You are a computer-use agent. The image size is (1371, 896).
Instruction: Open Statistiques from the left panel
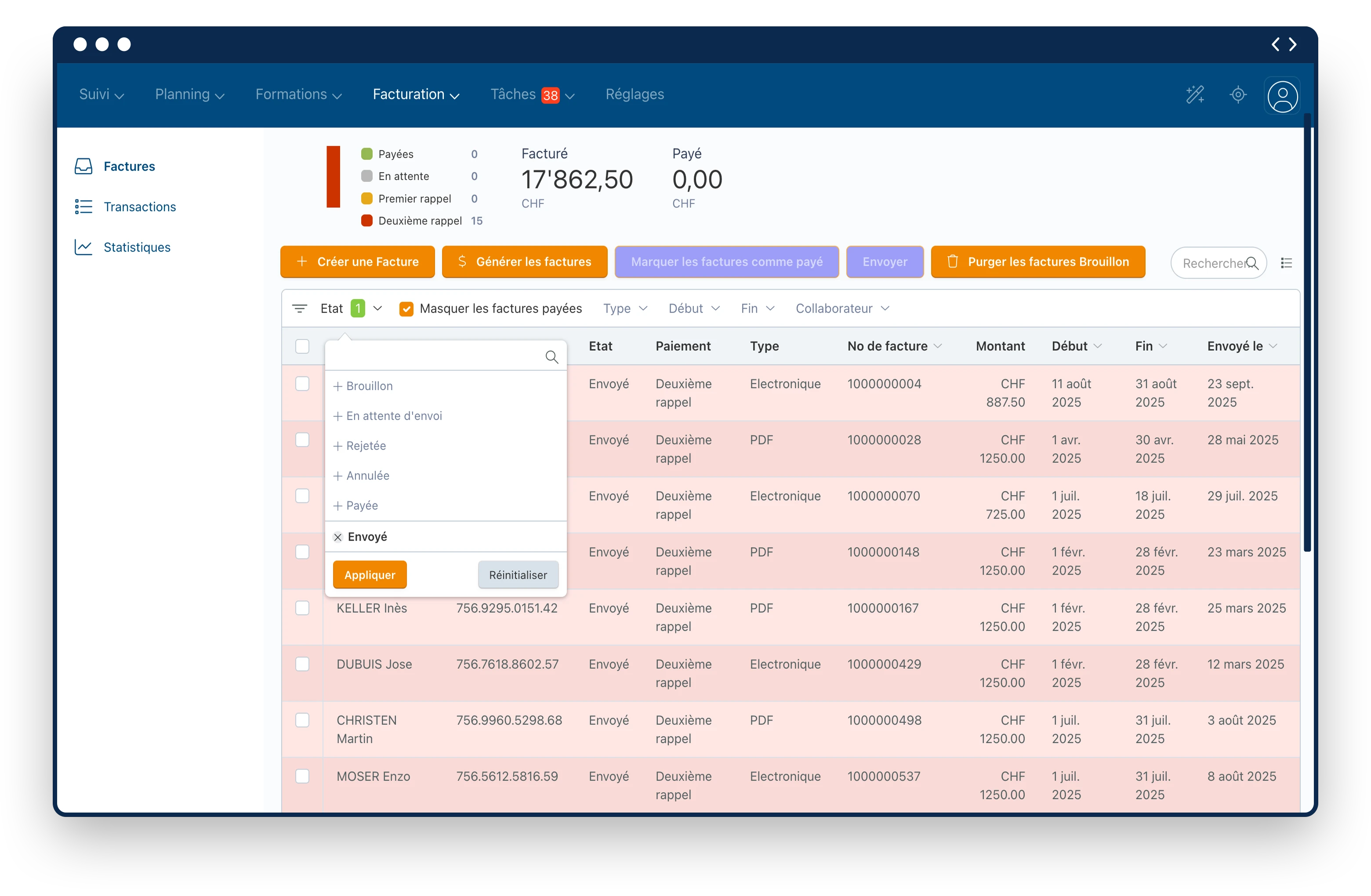[137, 247]
